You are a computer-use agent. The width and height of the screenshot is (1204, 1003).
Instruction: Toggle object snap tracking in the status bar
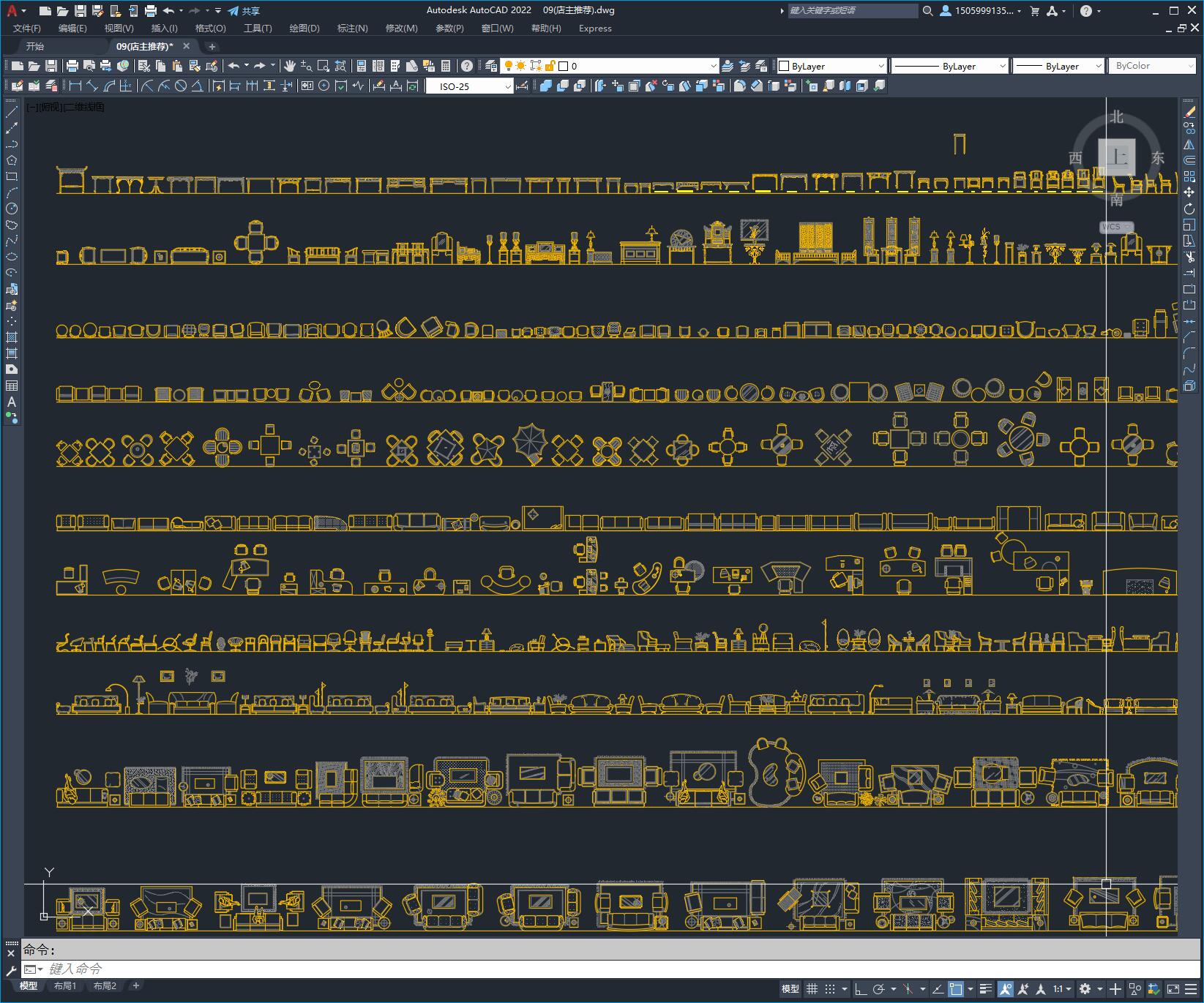click(938, 989)
